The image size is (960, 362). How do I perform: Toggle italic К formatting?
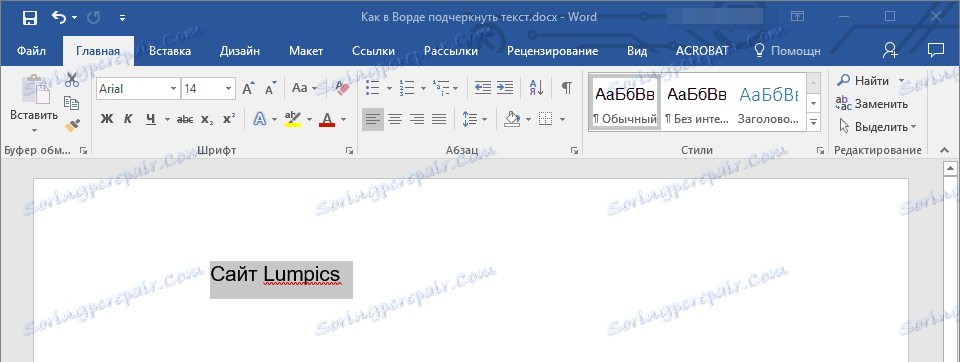128,119
